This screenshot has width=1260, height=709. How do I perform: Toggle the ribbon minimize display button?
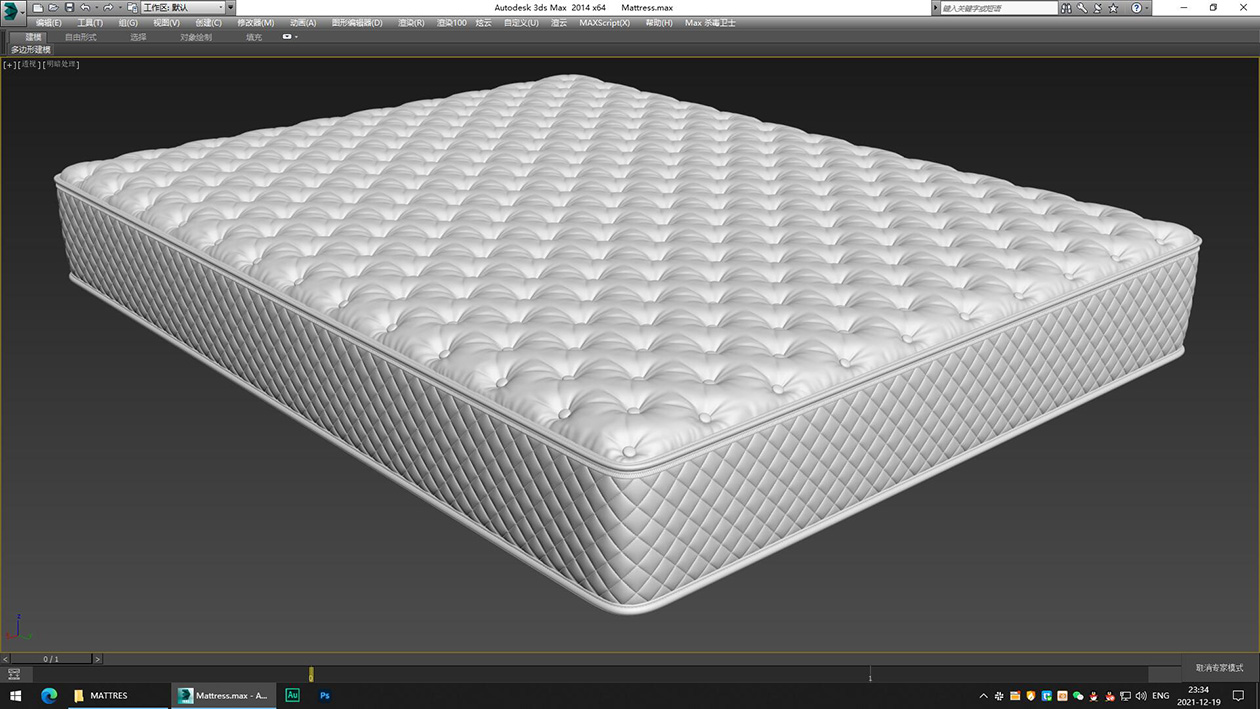289,37
